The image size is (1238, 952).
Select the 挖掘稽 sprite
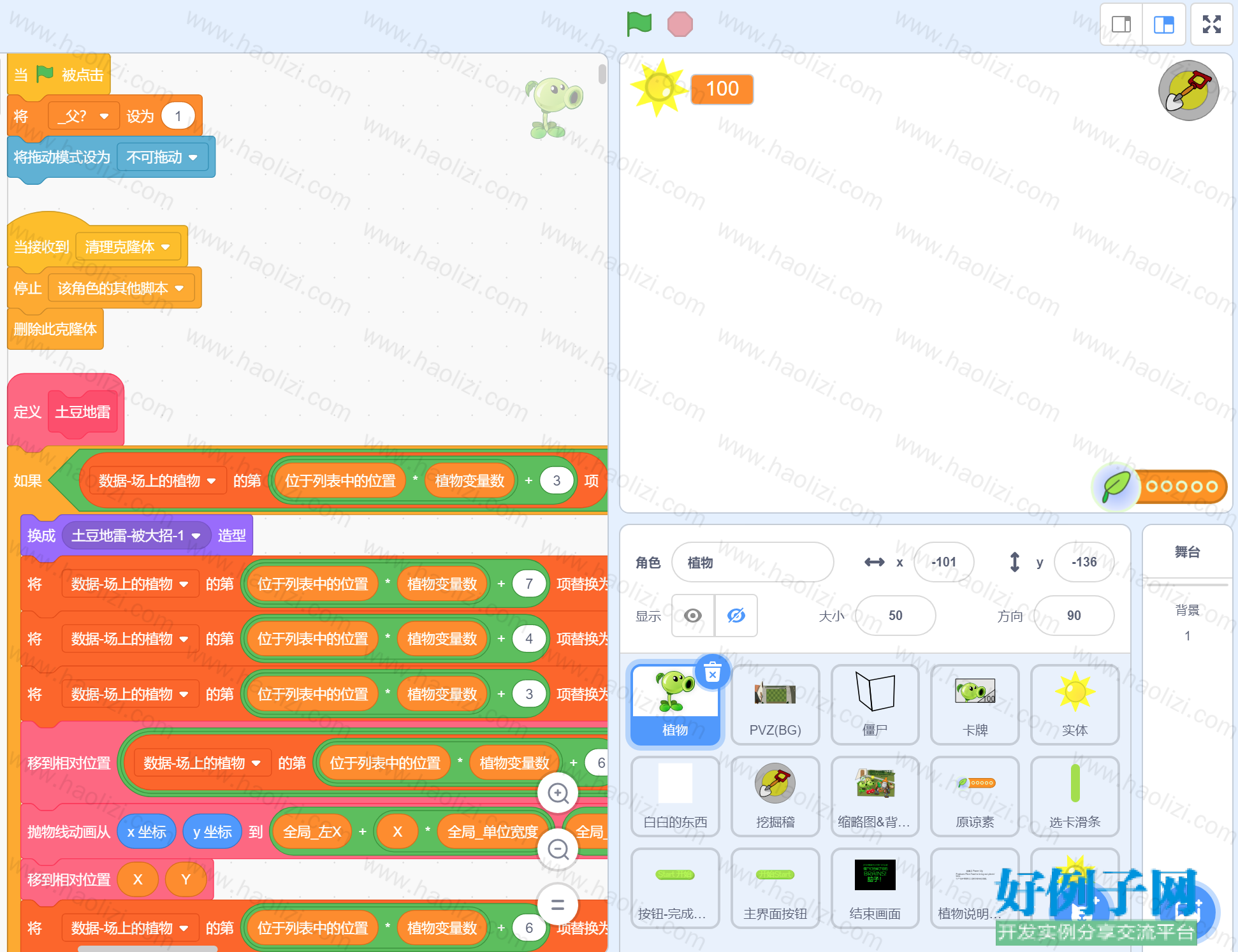point(775,797)
